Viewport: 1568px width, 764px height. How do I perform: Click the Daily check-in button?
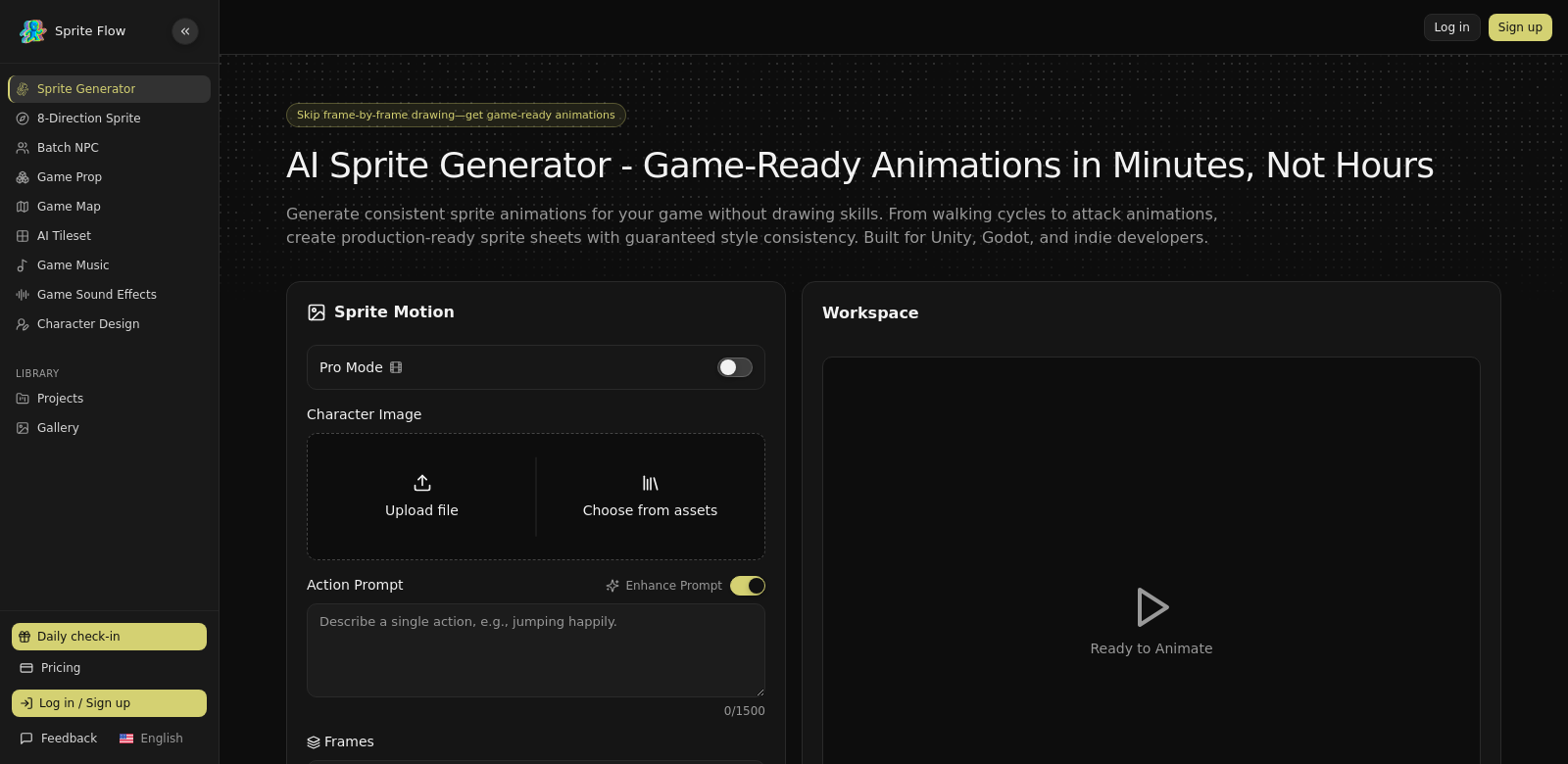(x=109, y=637)
